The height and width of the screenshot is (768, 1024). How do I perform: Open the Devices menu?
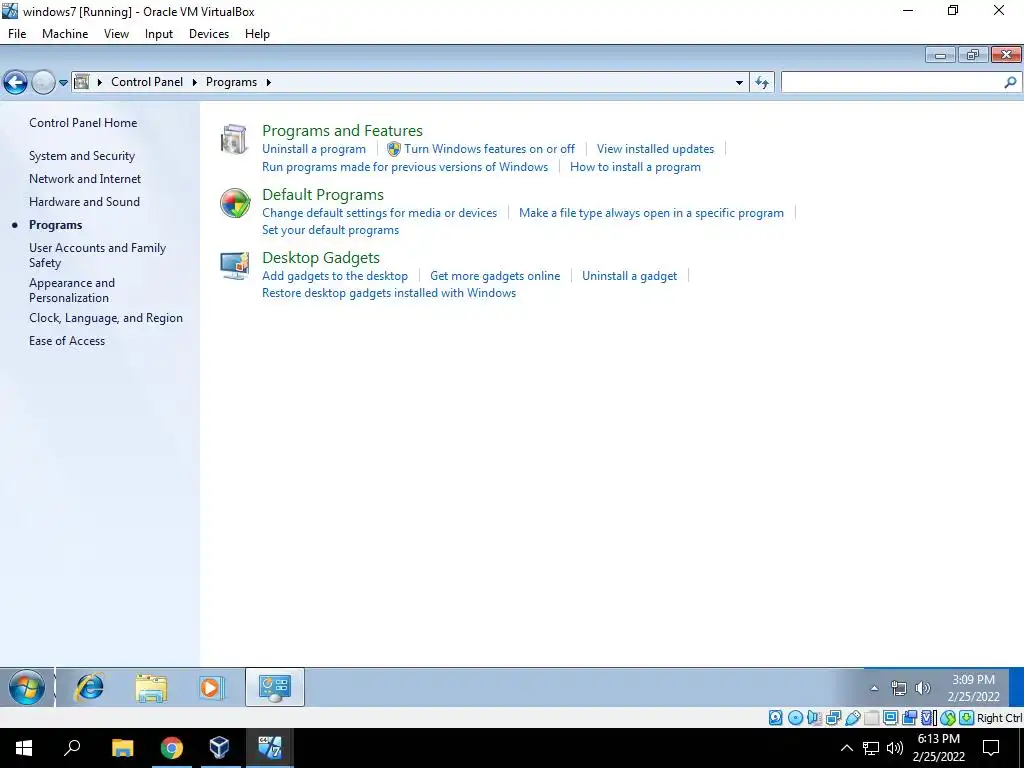click(209, 34)
